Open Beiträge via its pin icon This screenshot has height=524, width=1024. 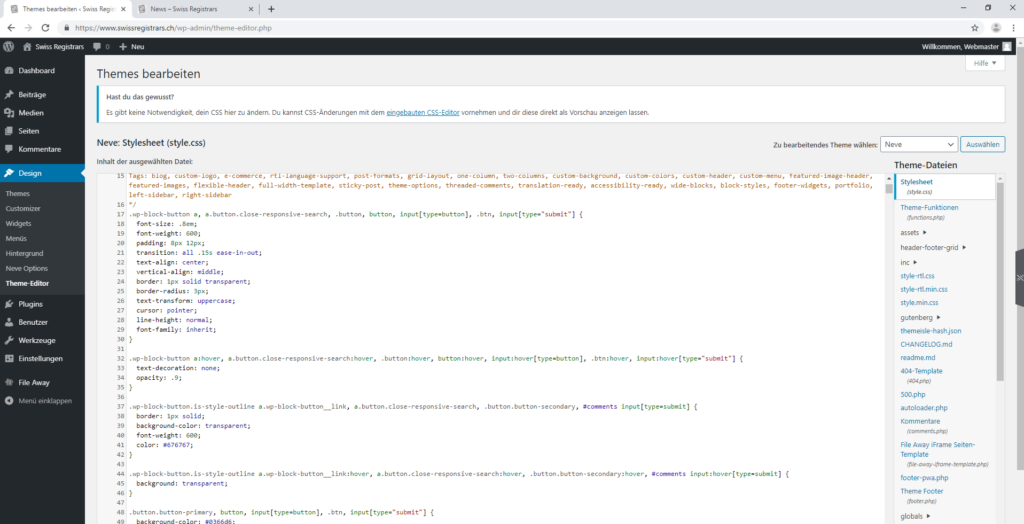pyautogui.click(x=9, y=94)
